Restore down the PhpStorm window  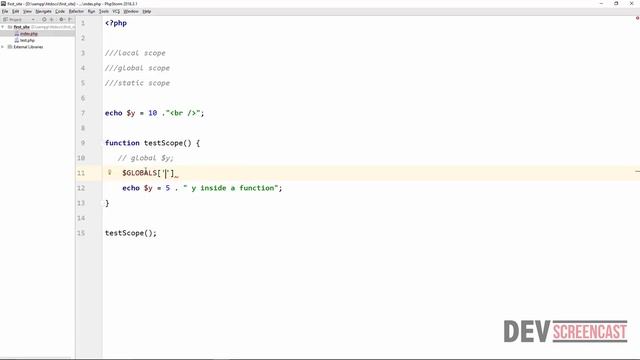(616, 4)
